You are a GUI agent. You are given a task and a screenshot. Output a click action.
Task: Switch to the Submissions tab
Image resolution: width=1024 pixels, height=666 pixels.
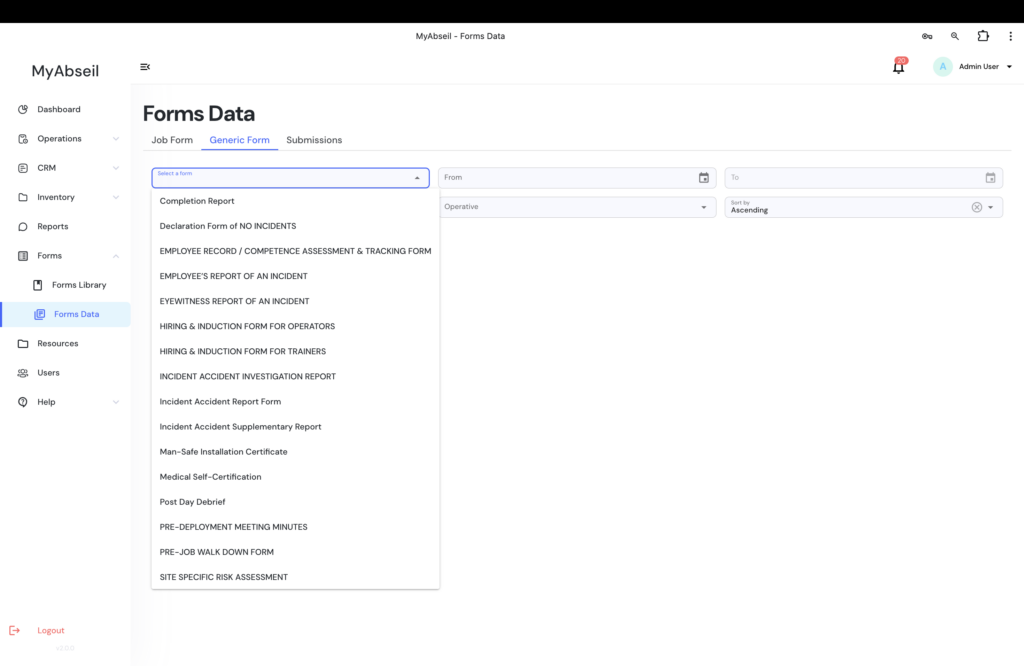(x=314, y=140)
